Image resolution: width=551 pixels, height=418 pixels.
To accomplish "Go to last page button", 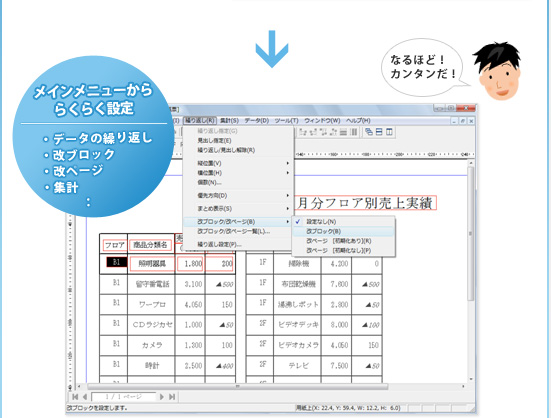I will click(x=171, y=397).
